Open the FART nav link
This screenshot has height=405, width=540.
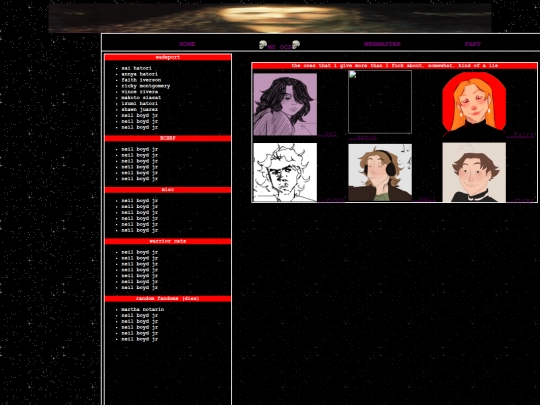tap(472, 44)
